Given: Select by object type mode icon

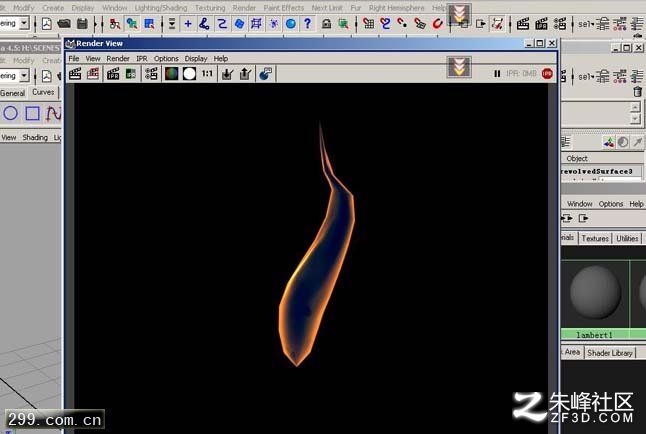Looking at the screenshot, I should (132, 24).
